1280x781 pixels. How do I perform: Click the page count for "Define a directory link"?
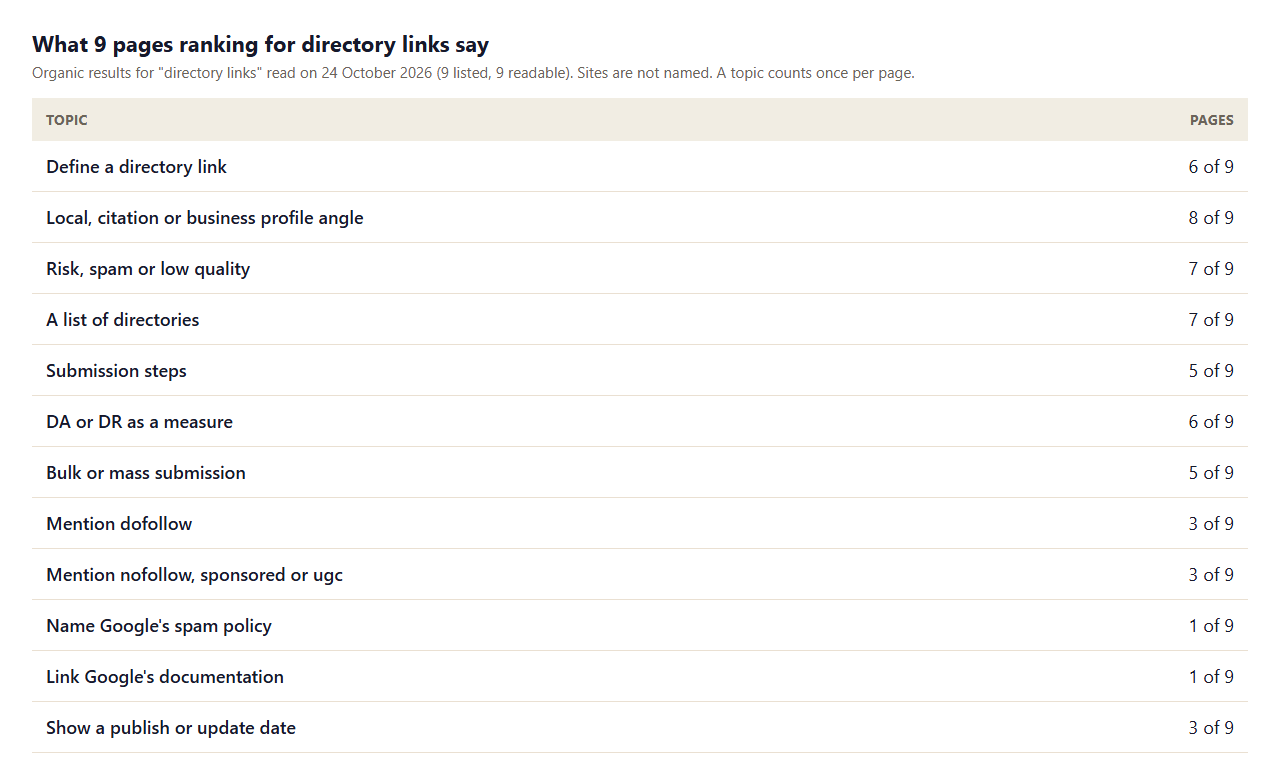(1211, 167)
